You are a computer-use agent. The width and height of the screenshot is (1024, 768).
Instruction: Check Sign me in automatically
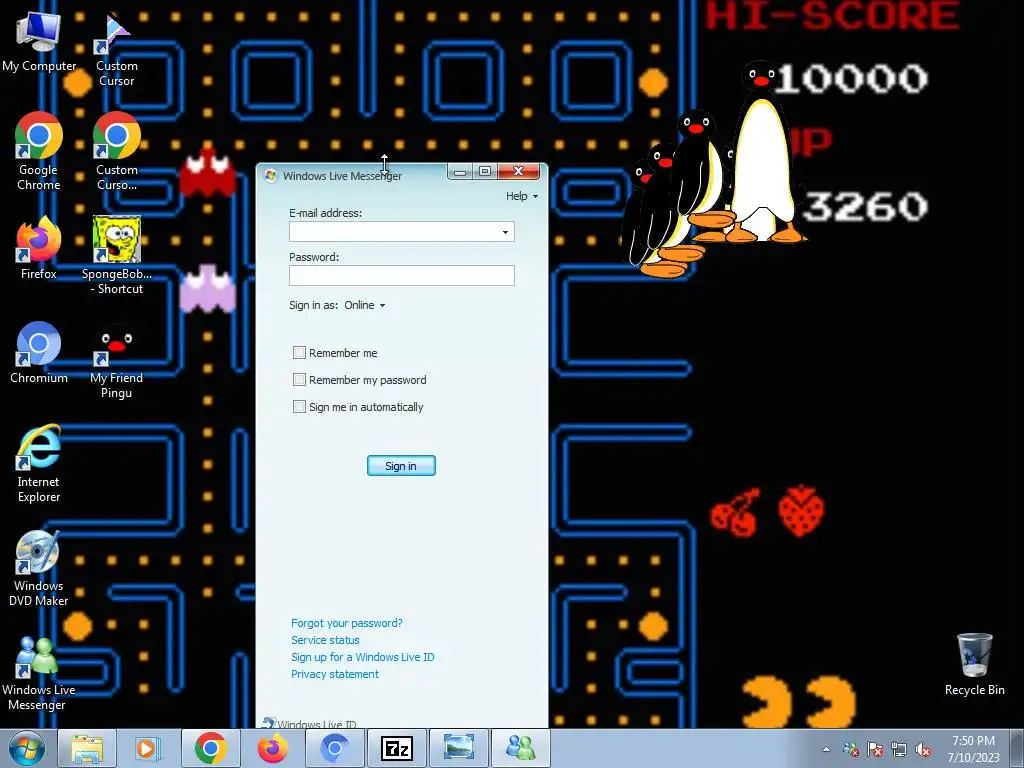pyautogui.click(x=299, y=407)
